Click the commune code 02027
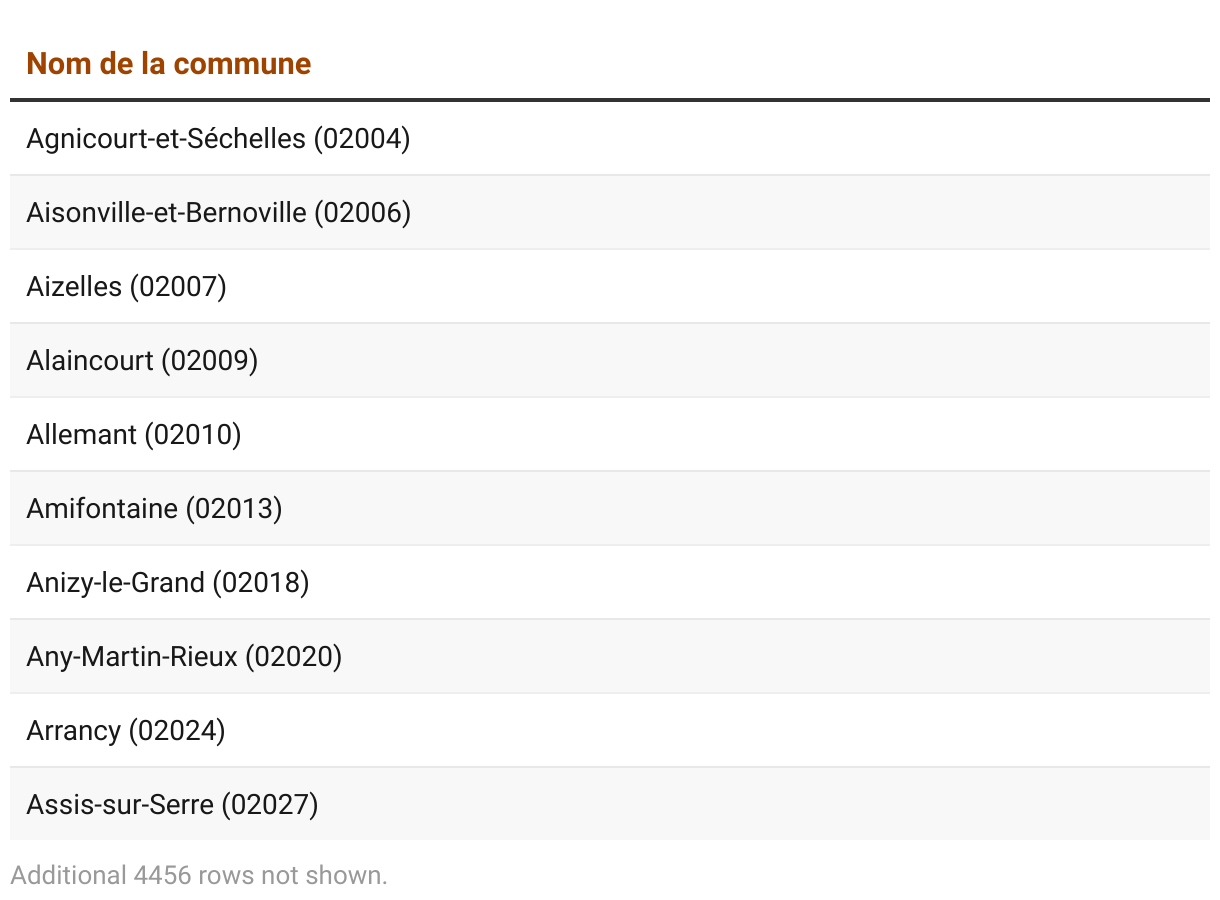This screenshot has height=900, width=1220. pyautogui.click(x=270, y=804)
